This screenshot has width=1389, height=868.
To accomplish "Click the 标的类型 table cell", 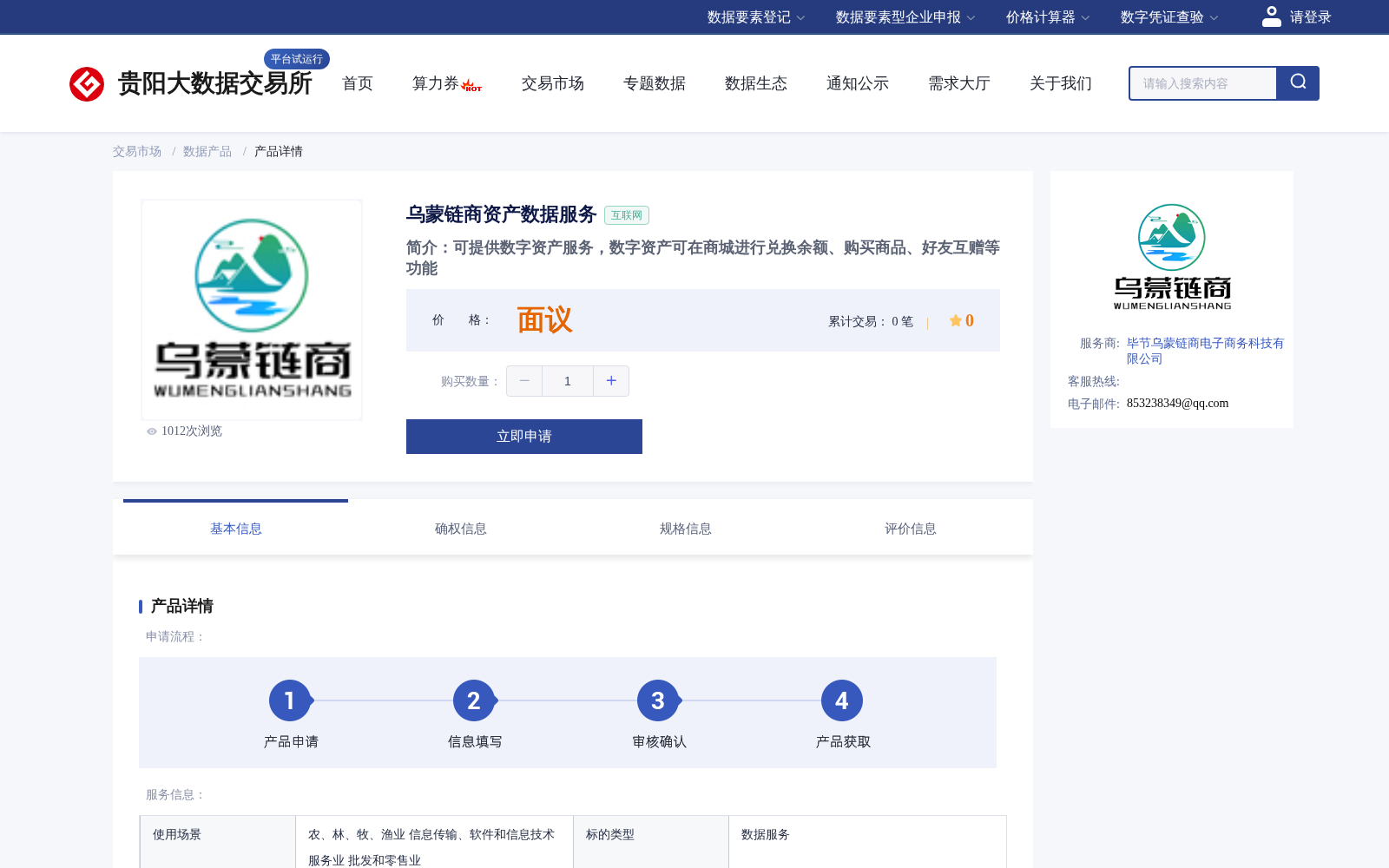I will click(x=651, y=842).
